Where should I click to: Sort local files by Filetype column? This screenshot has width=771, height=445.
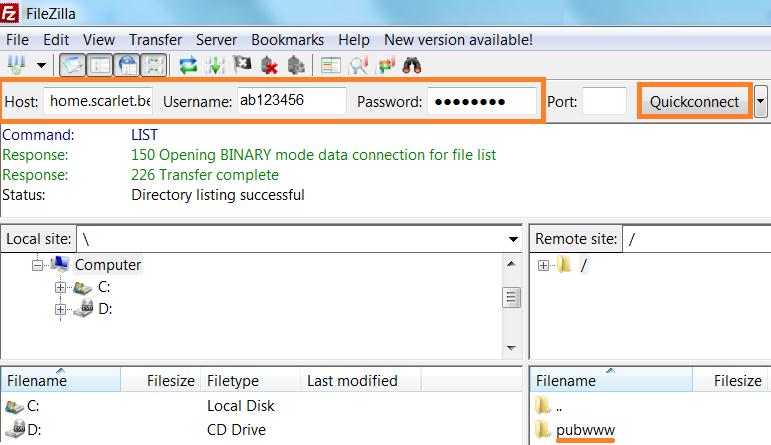coord(250,380)
